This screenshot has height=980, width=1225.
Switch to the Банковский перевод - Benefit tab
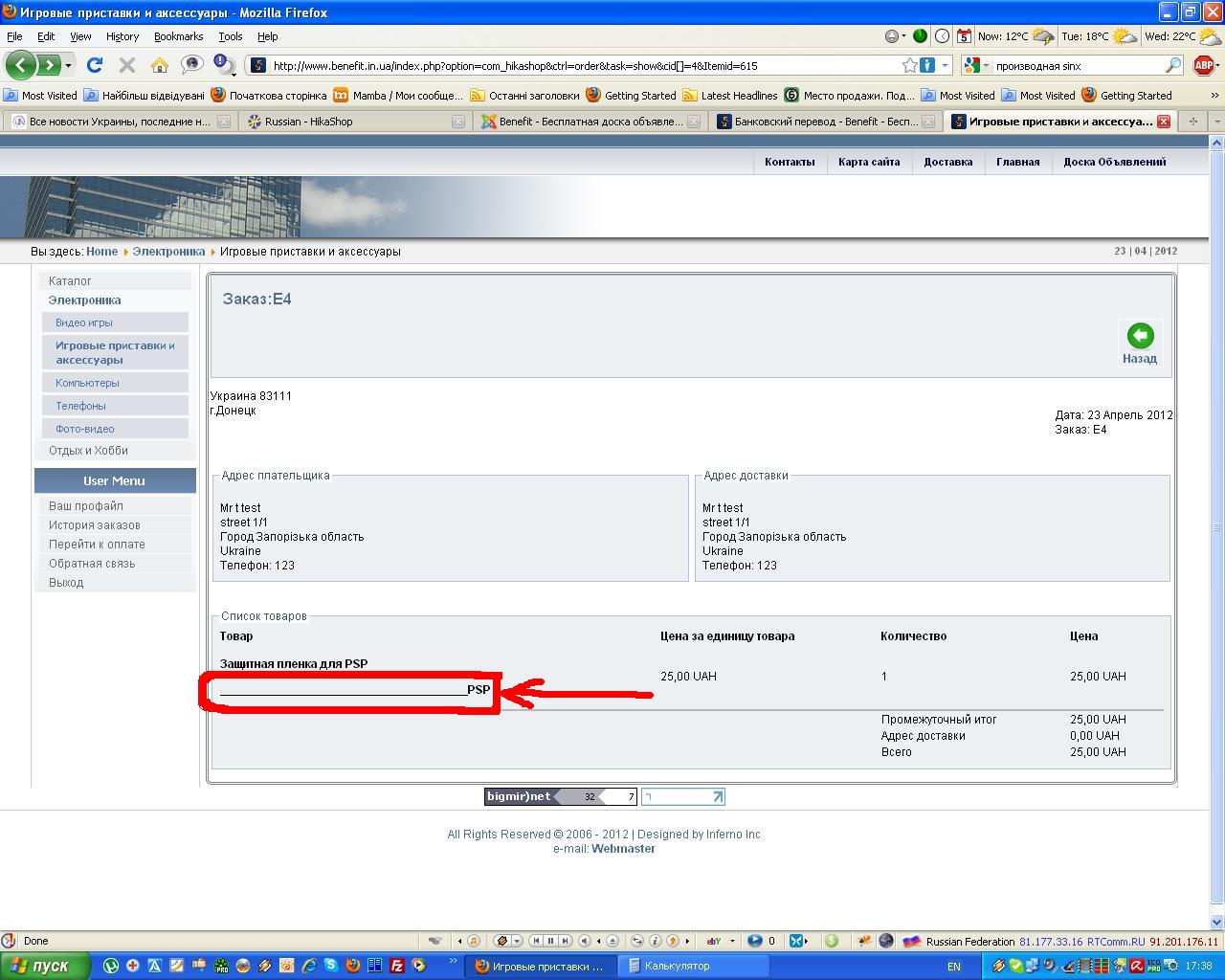click(x=823, y=122)
